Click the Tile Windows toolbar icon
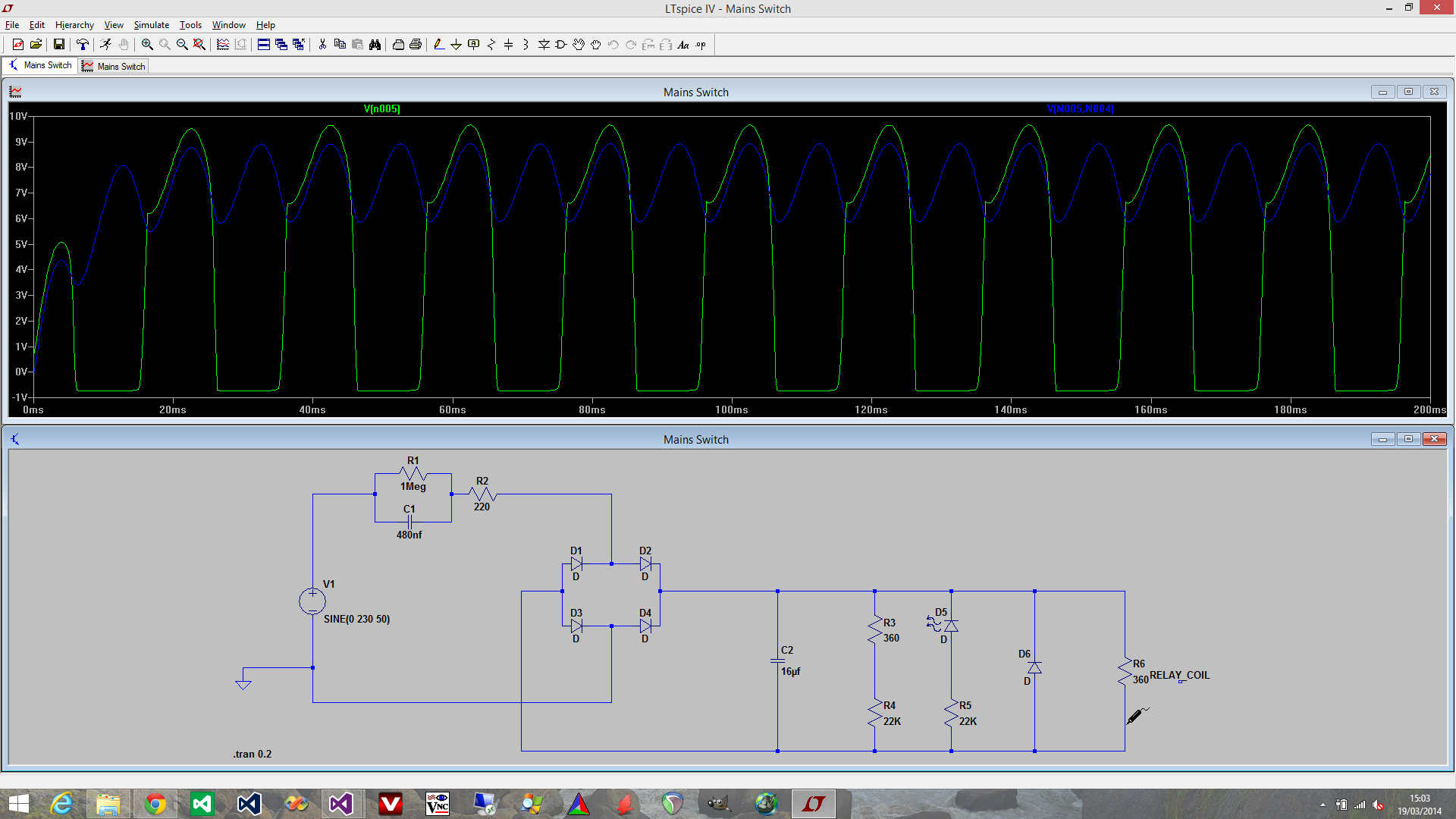Screen dimensions: 1456x819 pyautogui.click(x=263, y=45)
